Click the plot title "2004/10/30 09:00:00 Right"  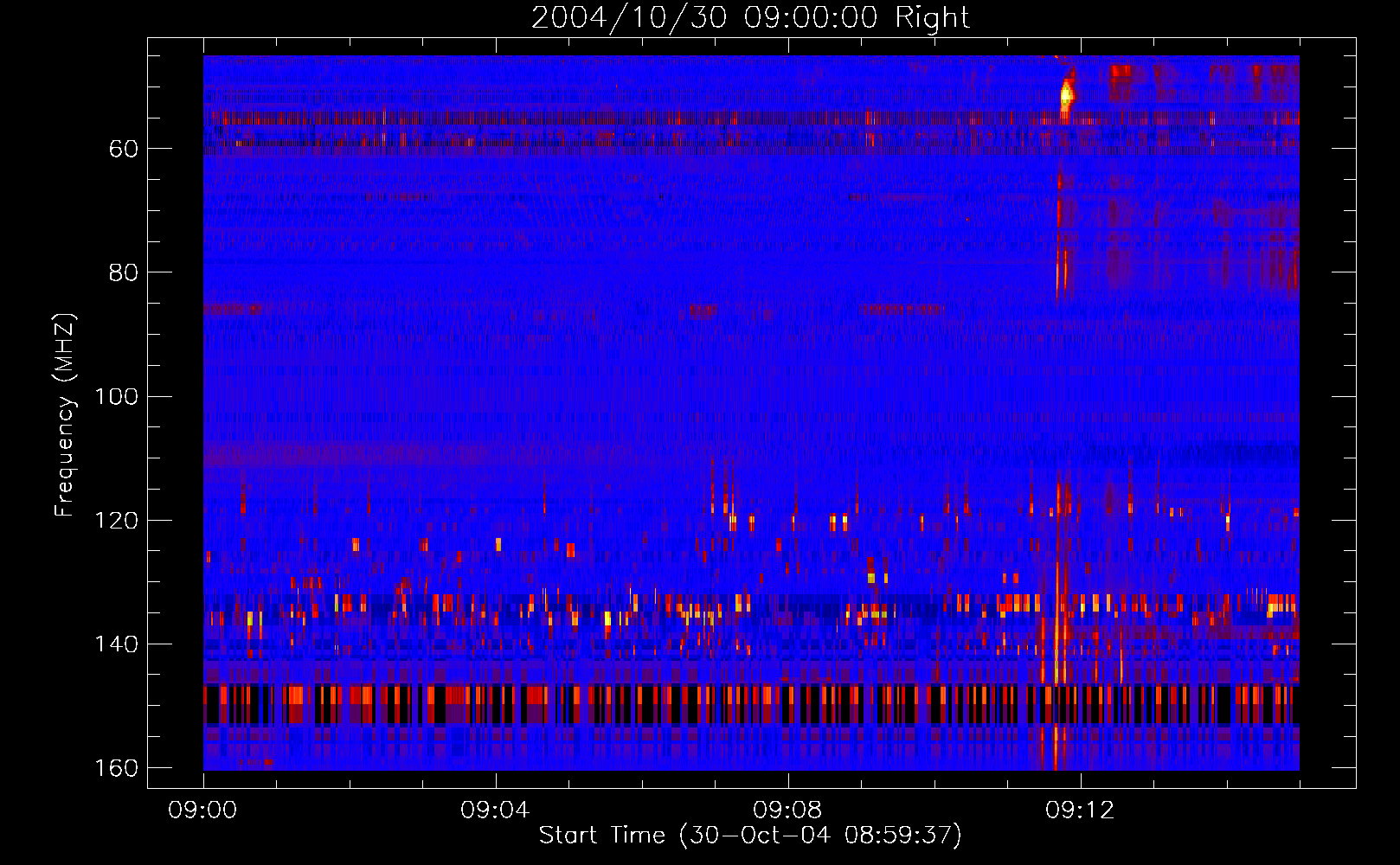coord(750,17)
